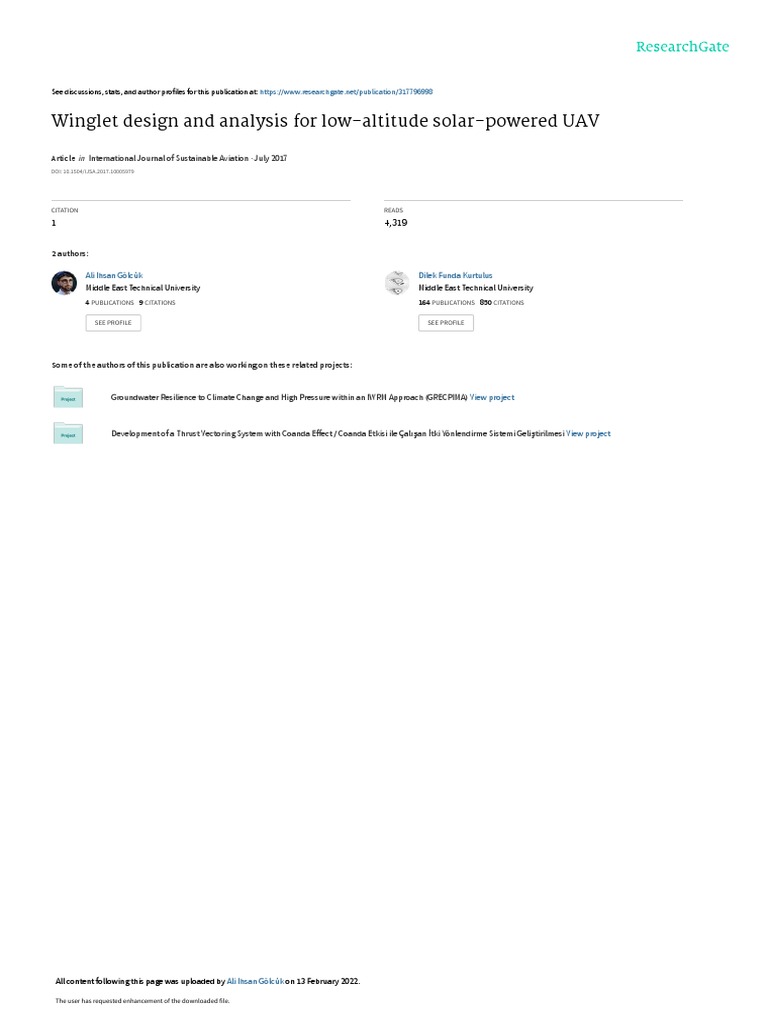The width and height of the screenshot is (768, 1024).
Task: Open Ali Ihsan Gölcük's profile photo
Action: (64, 283)
